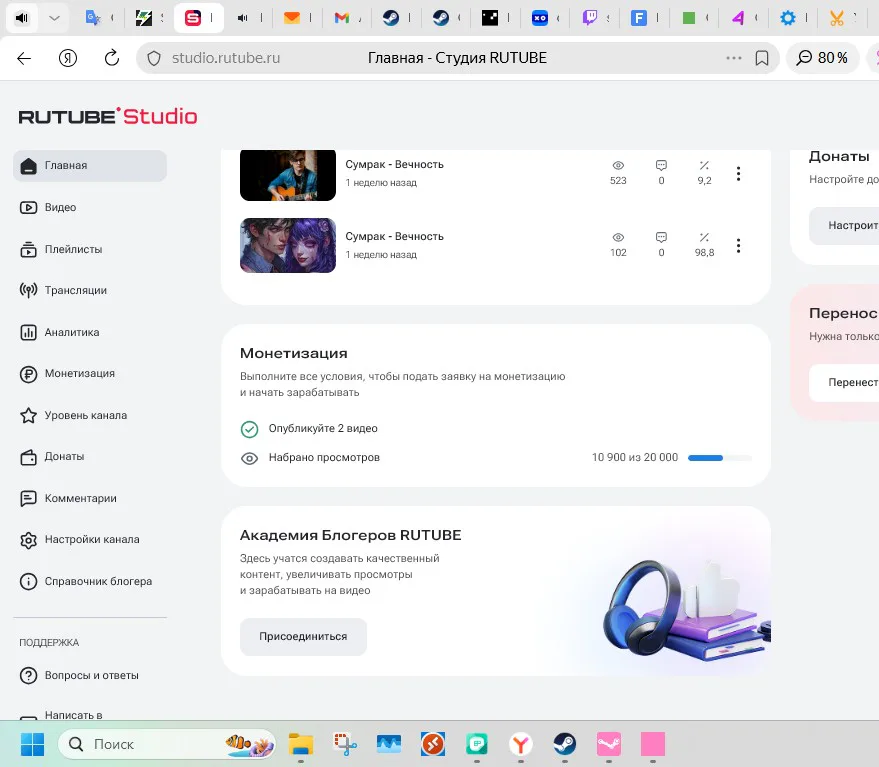The height and width of the screenshot is (767, 879).
Task: Click the 80 % zoom indicator
Action: pos(823,58)
